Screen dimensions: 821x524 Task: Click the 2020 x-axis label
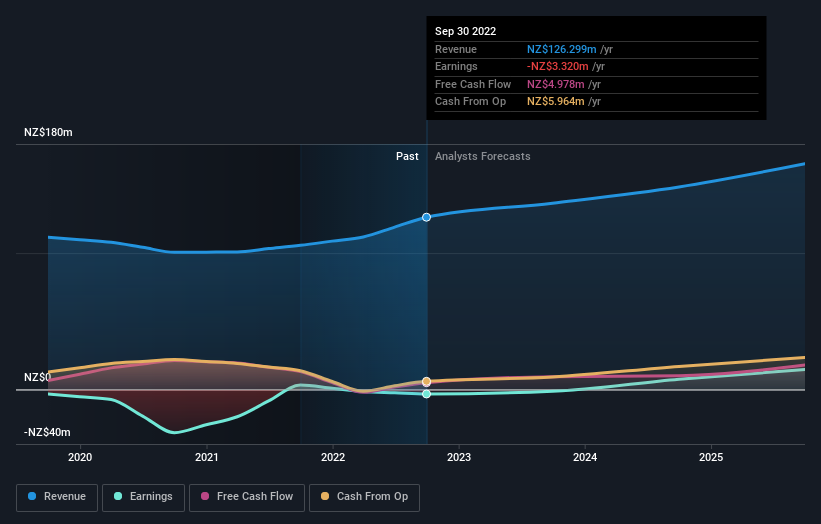(80, 458)
